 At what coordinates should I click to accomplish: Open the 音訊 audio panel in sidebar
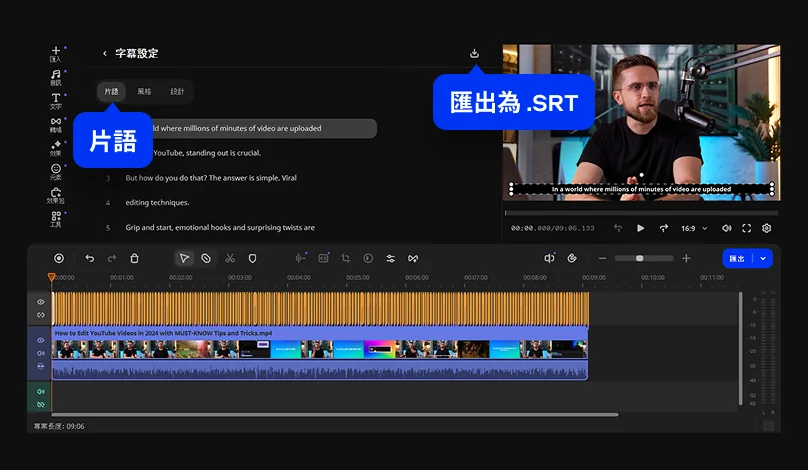pos(56,77)
